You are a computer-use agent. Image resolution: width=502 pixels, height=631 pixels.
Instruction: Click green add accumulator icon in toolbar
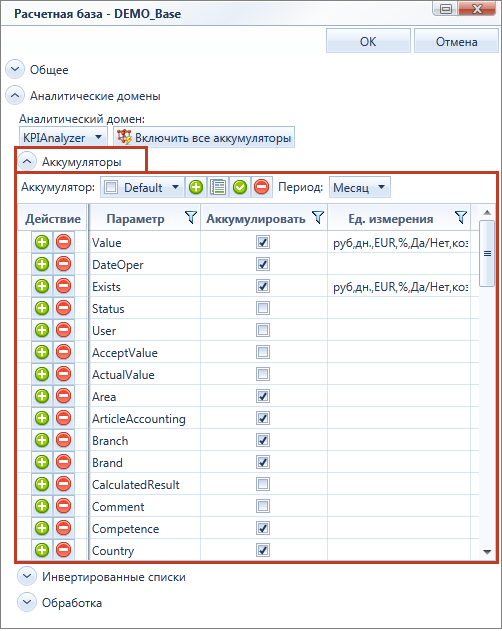tap(196, 188)
